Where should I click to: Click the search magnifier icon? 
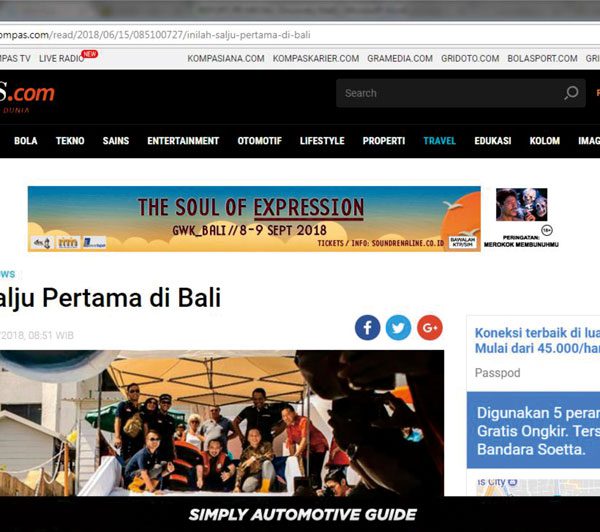[571, 93]
